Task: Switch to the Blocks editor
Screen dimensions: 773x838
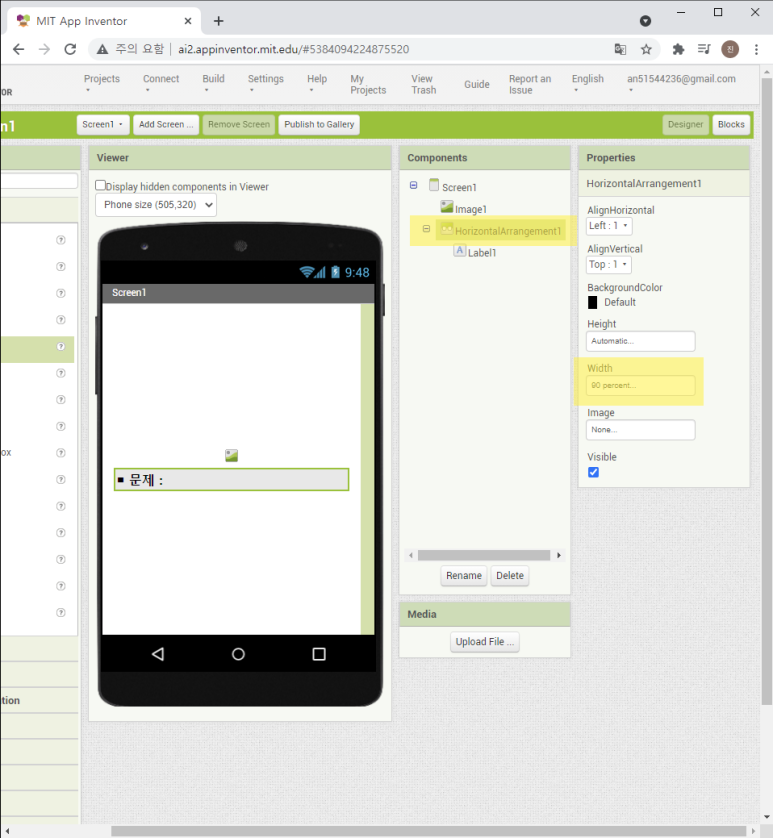Action: (x=731, y=125)
